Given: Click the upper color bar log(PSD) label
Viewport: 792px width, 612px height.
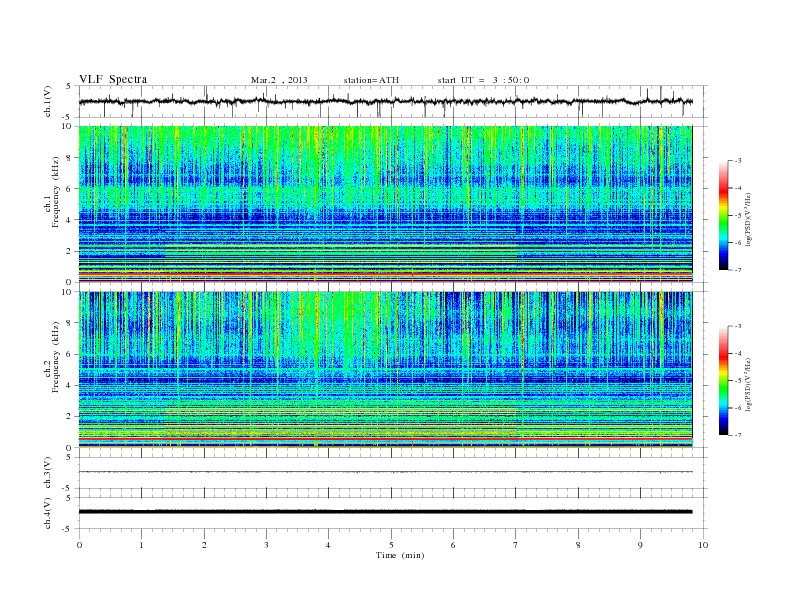Looking at the screenshot, I should pyautogui.click(x=750, y=220).
